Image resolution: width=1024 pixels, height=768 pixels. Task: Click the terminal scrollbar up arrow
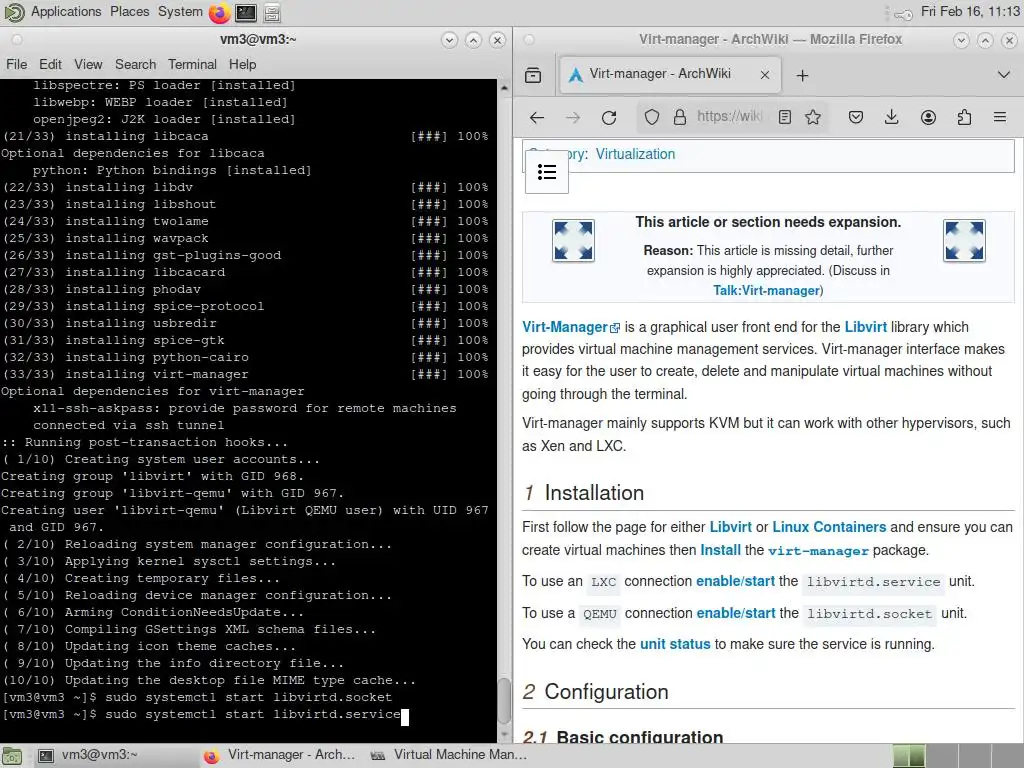pos(504,86)
